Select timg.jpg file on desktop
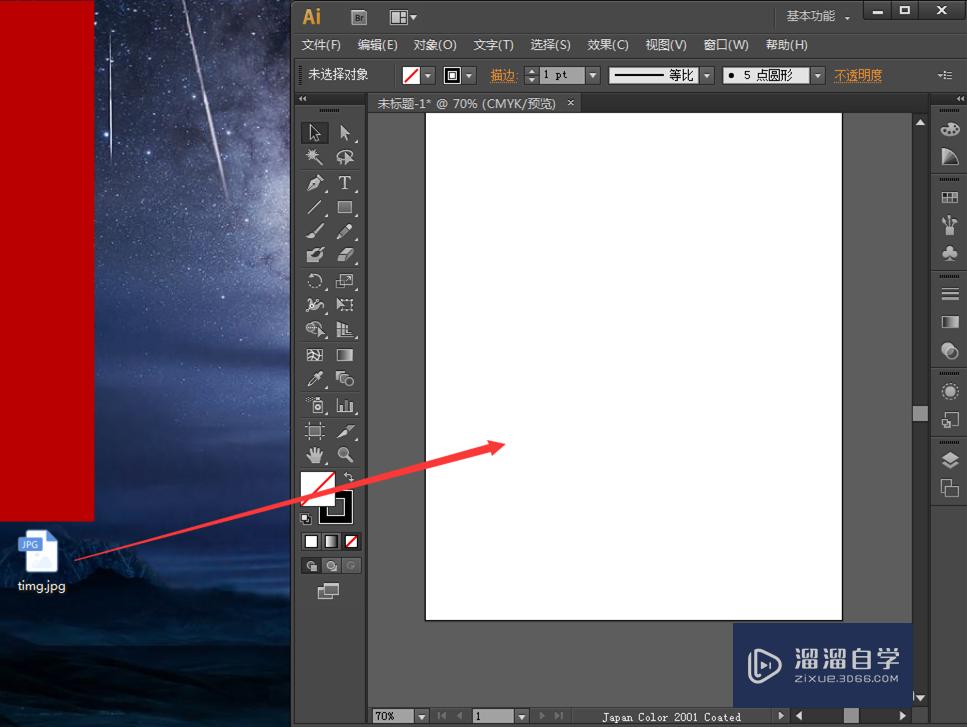The width and height of the screenshot is (967, 727). tap(41, 561)
